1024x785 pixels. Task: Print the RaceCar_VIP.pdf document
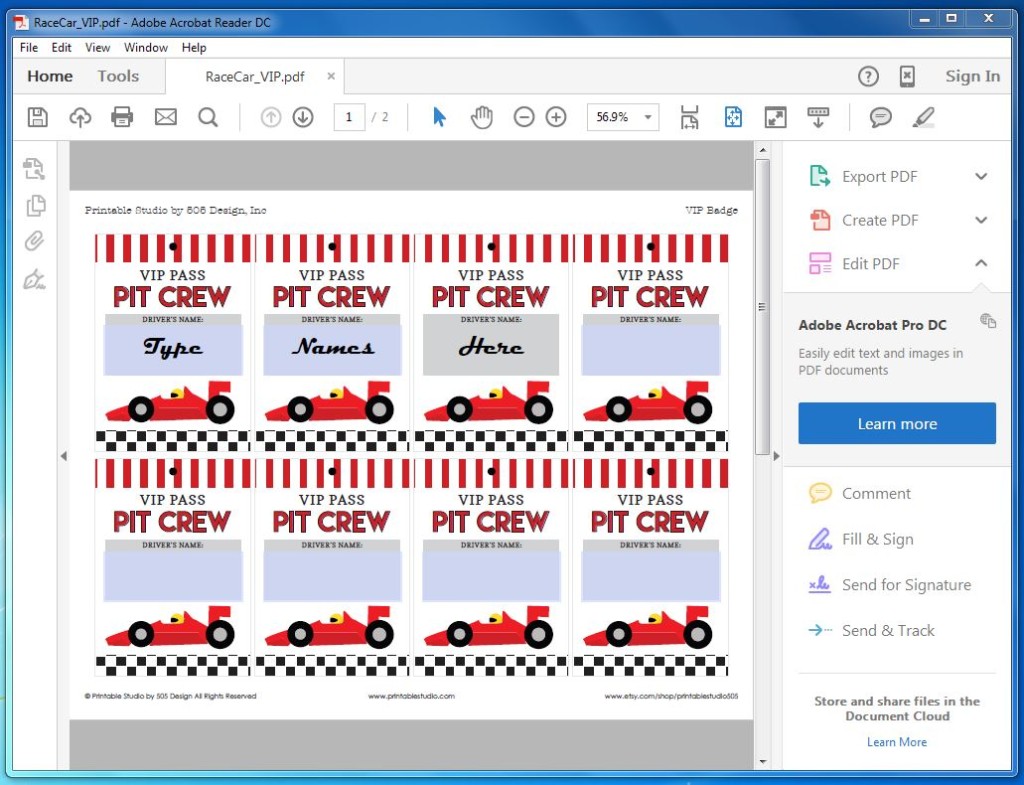(121, 117)
